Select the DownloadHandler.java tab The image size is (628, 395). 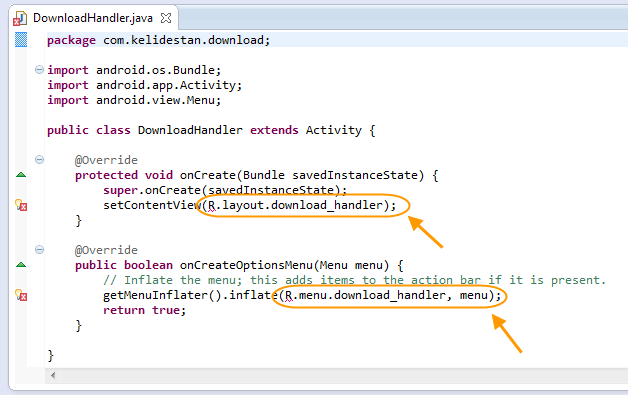(x=94, y=18)
